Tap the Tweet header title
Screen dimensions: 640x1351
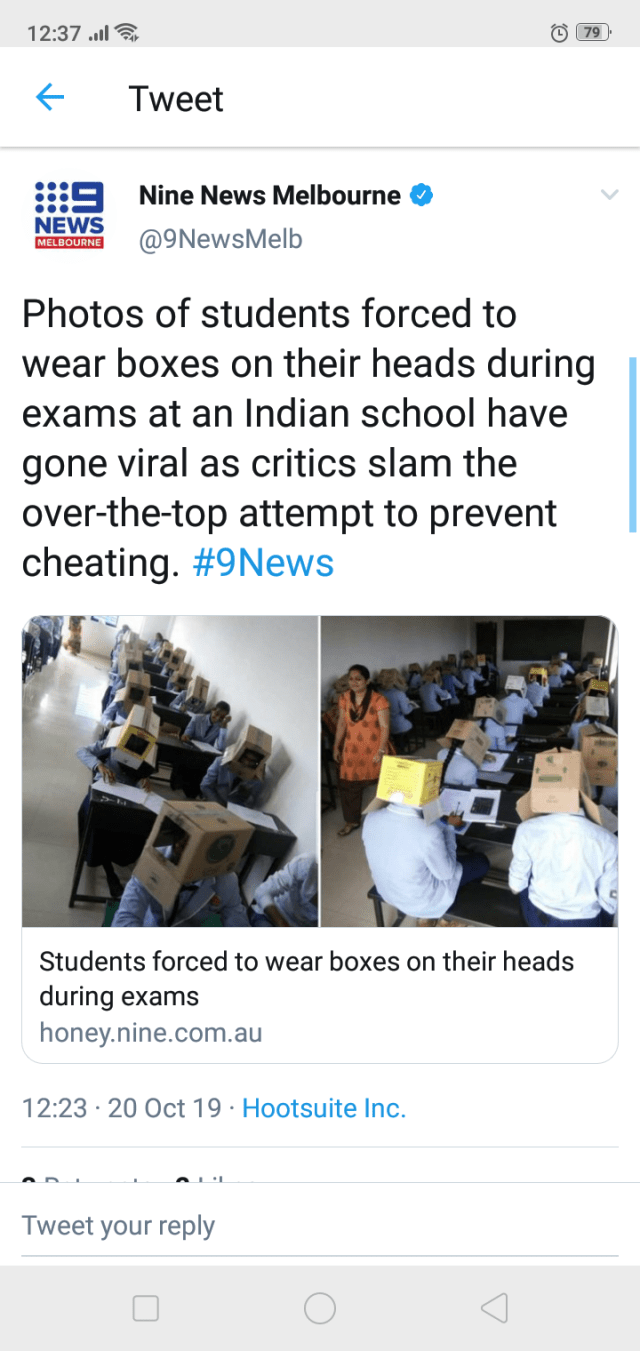(x=176, y=99)
